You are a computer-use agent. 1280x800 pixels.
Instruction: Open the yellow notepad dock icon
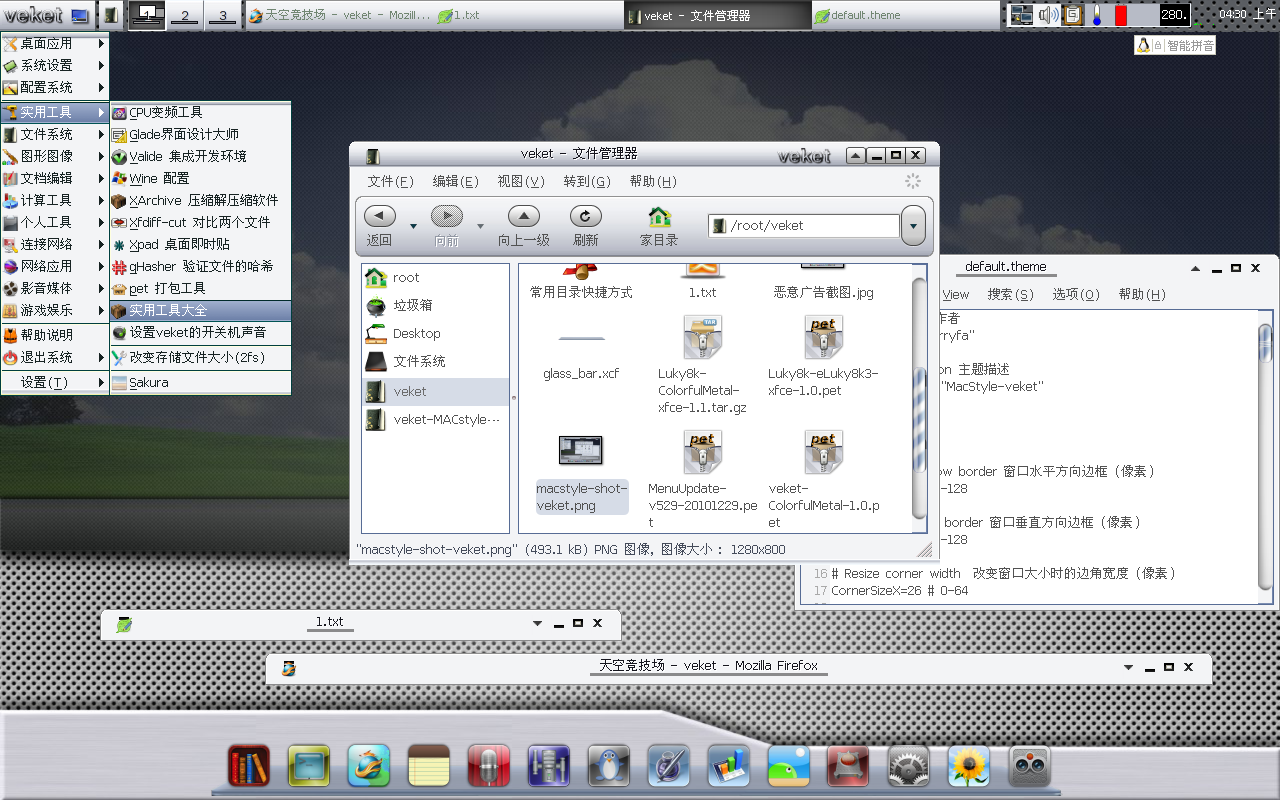coord(429,768)
